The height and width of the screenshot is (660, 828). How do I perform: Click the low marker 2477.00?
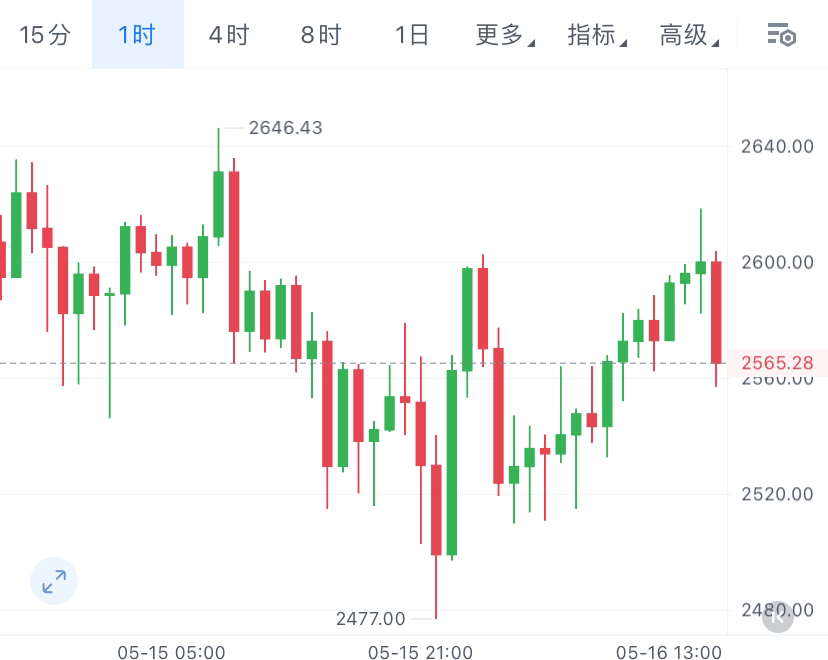coord(370,618)
